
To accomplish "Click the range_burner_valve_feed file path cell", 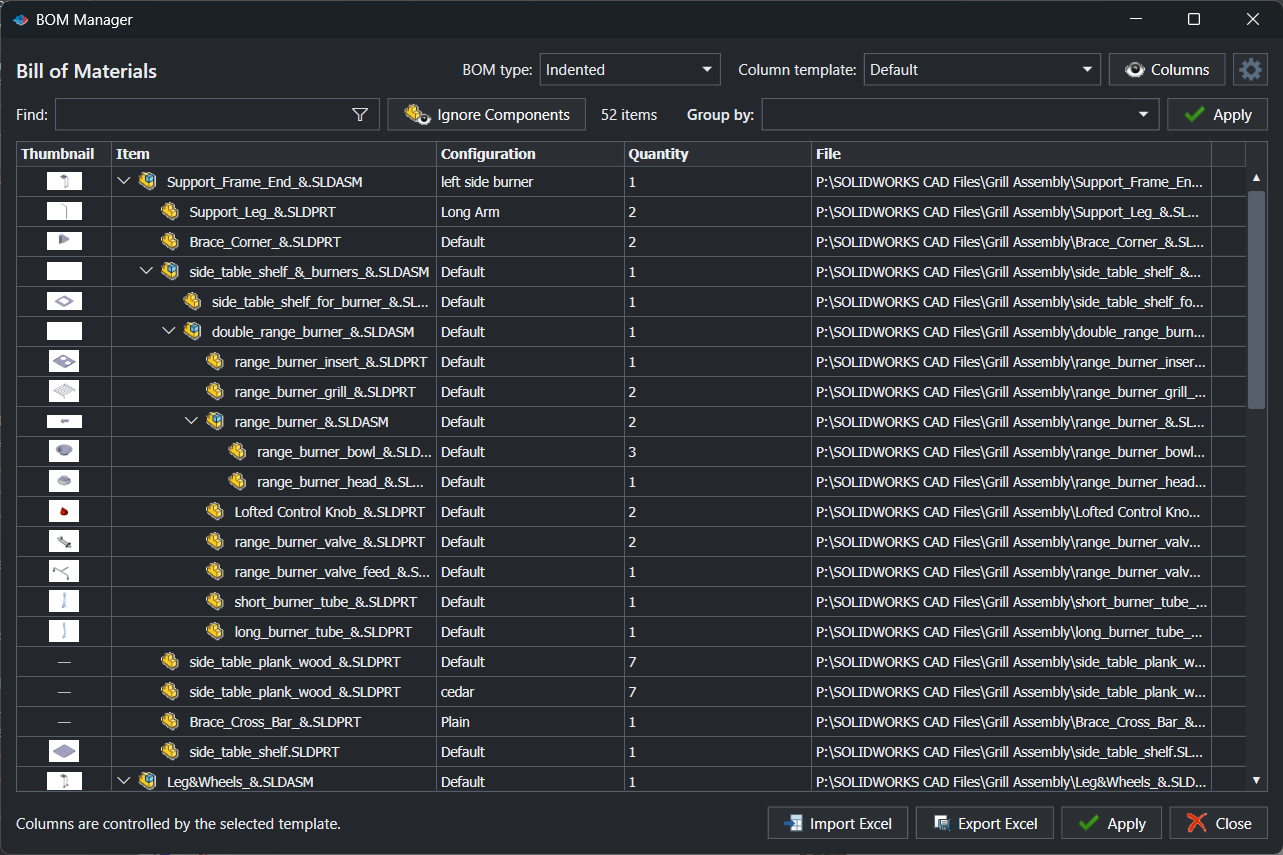I will pyautogui.click(x=1011, y=572).
